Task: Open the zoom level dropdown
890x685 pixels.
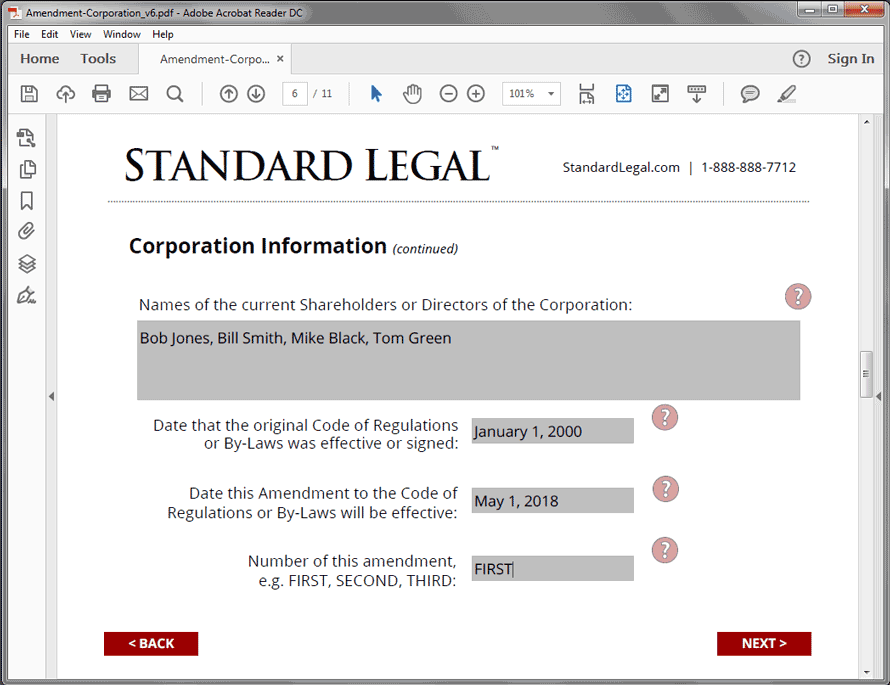Action: [x=552, y=94]
